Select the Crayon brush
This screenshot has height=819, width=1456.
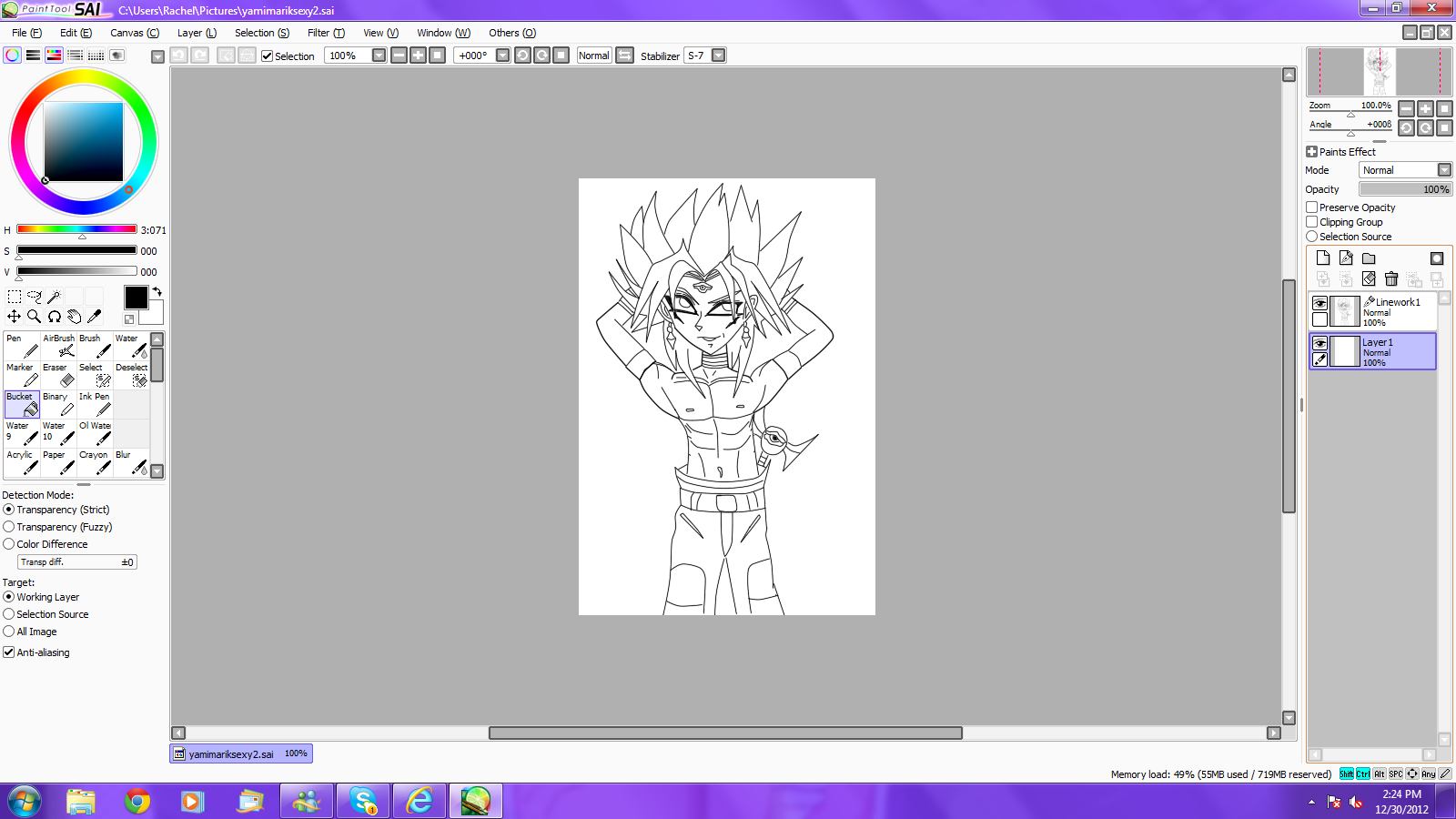click(x=95, y=462)
